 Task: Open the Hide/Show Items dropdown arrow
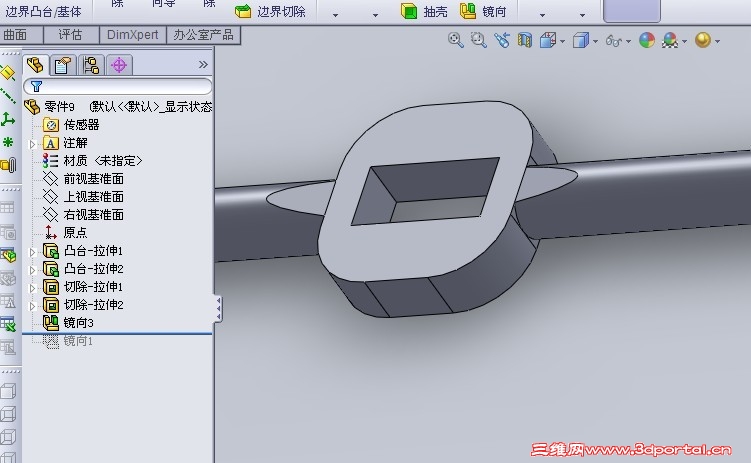[x=628, y=42]
